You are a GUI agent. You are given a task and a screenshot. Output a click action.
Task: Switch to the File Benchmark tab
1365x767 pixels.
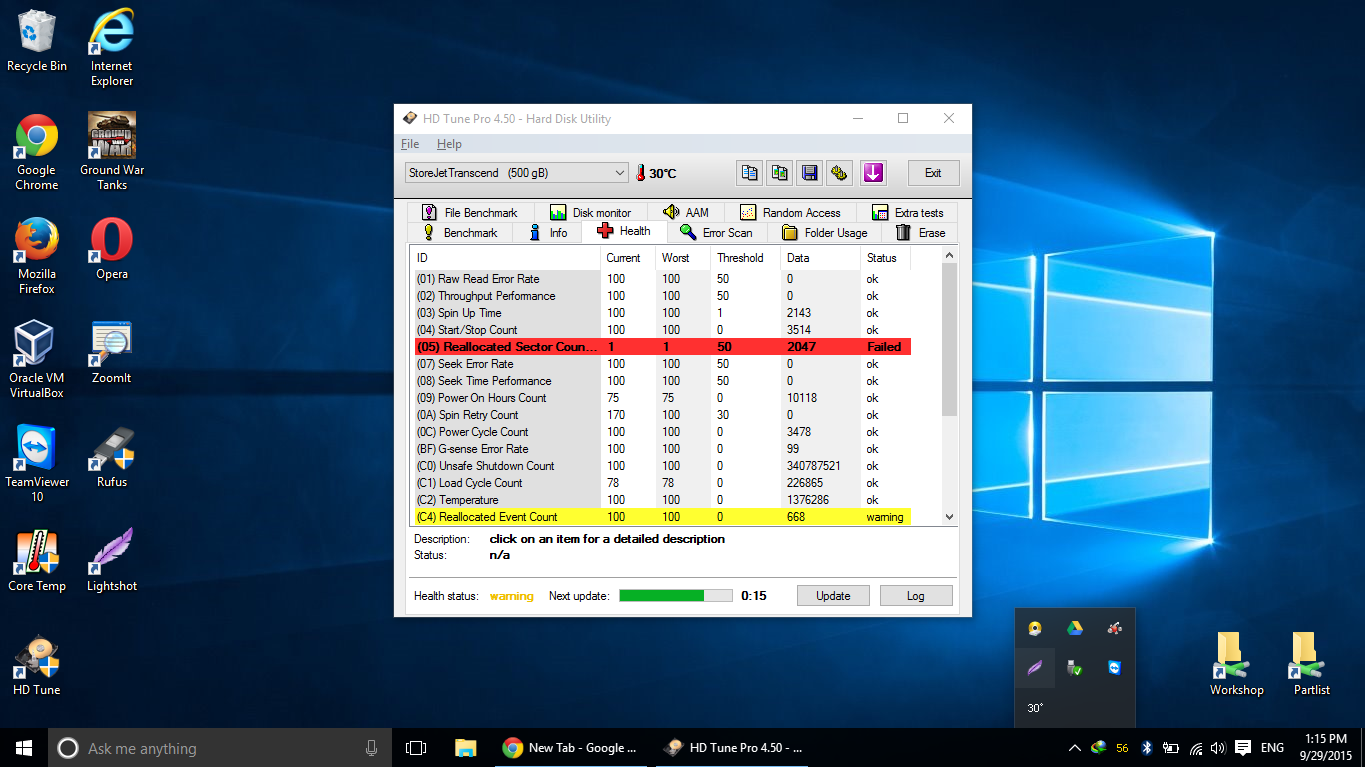pos(470,213)
